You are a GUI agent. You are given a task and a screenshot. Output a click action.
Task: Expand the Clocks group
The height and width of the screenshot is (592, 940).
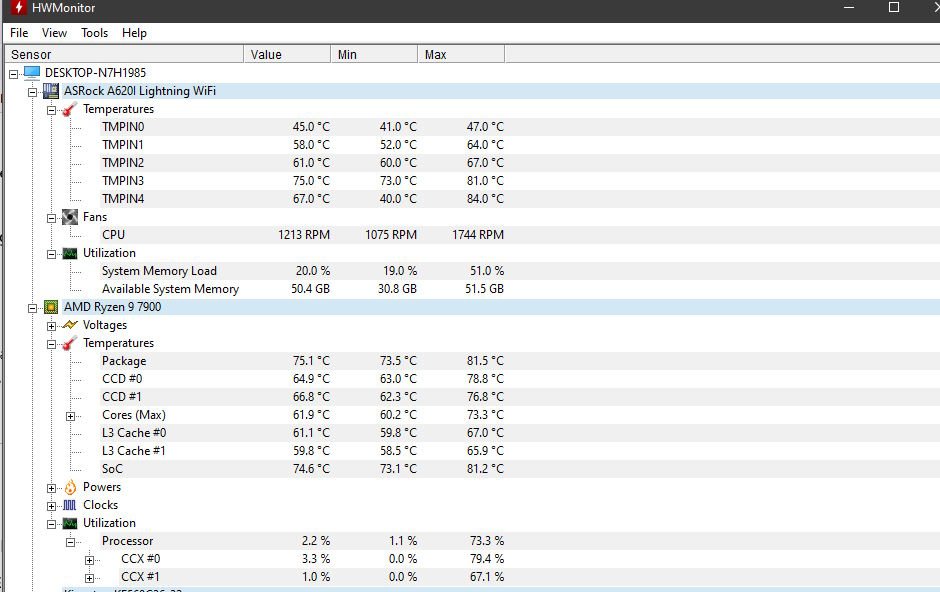click(52, 506)
